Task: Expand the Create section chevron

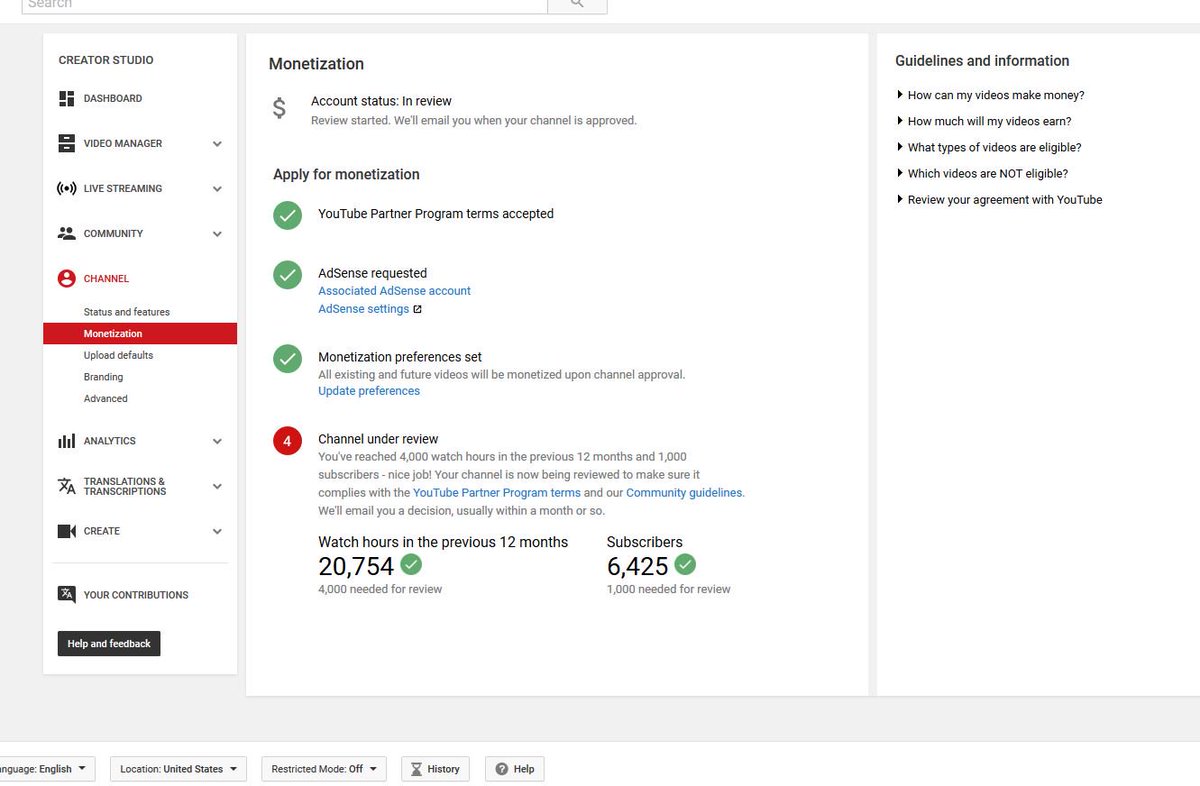Action: [217, 532]
